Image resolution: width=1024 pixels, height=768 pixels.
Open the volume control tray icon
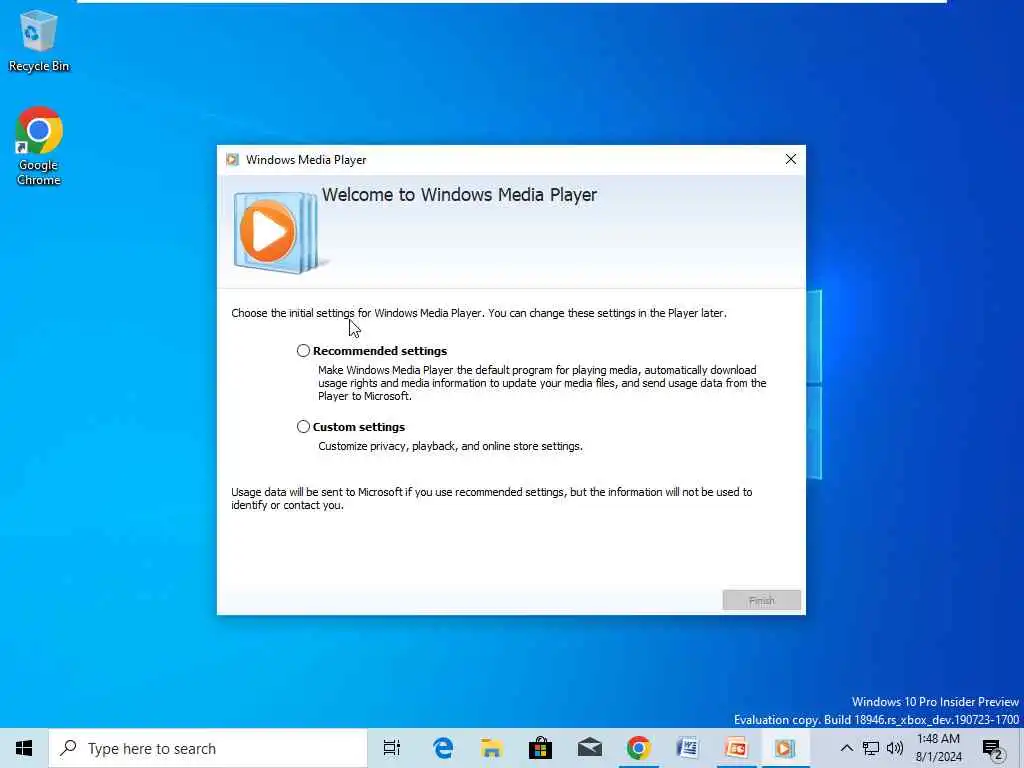coord(895,748)
